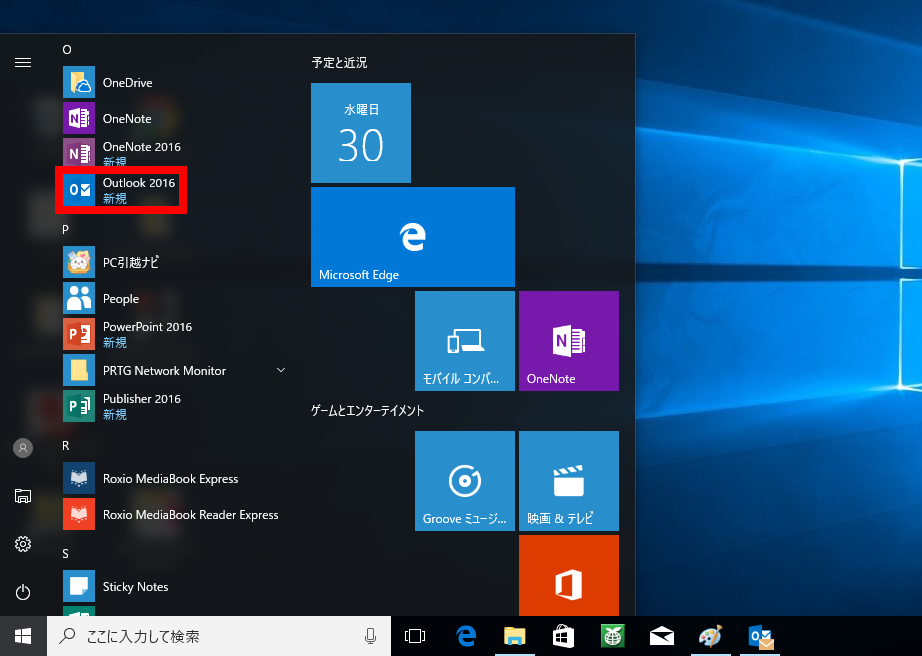Open the power options button
The image size is (922, 656).
(x=22, y=592)
